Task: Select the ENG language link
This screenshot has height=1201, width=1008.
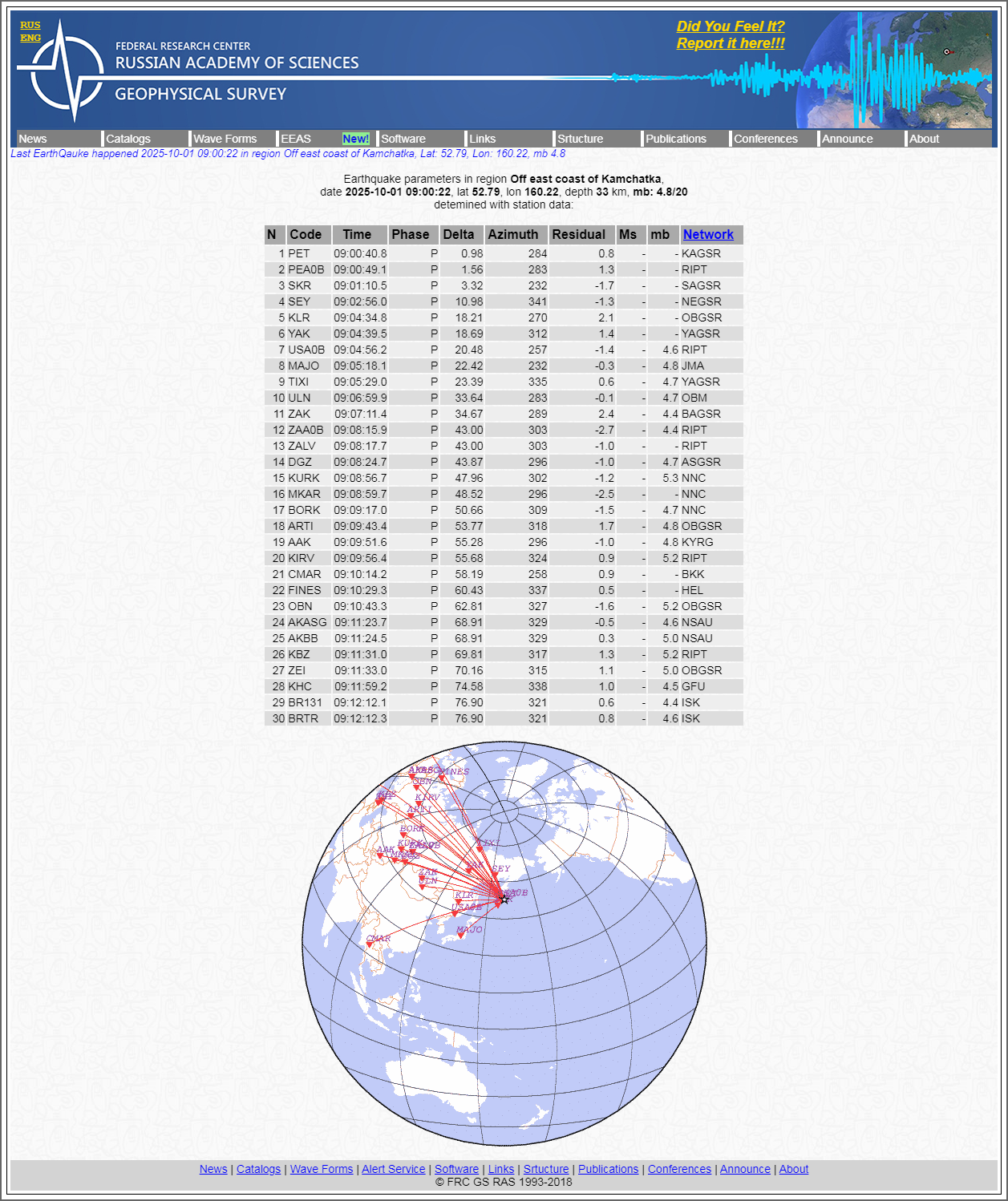Action: [30, 37]
